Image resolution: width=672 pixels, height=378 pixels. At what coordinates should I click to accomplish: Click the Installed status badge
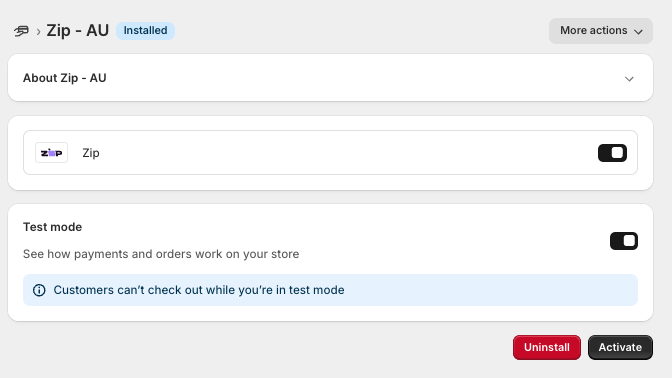point(145,31)
